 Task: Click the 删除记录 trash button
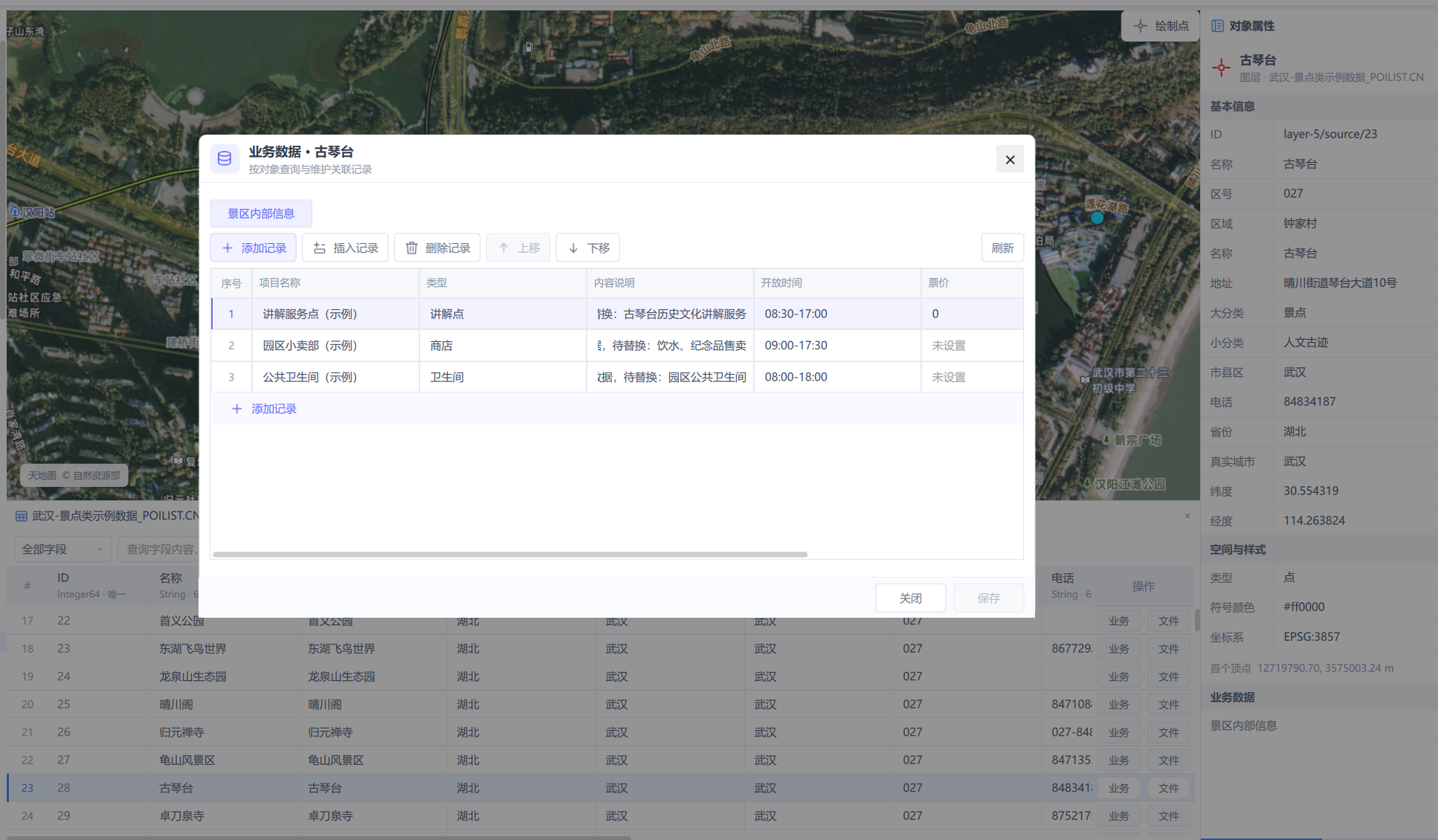tap(437, 248)
